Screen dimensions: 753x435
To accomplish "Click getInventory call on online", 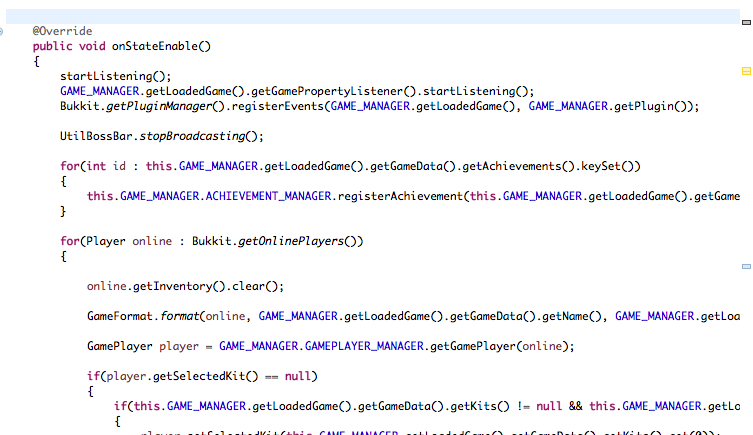I will click(172, 286).
